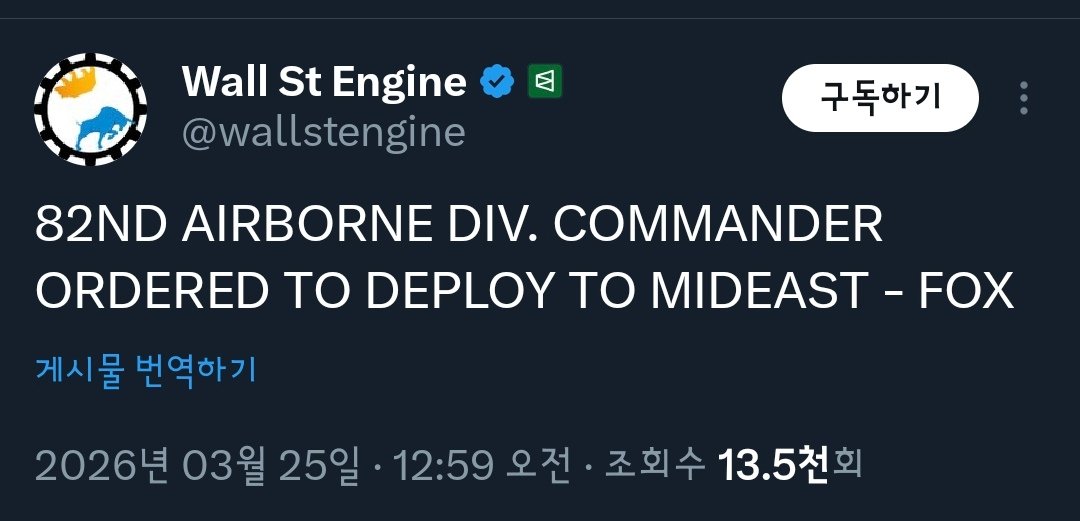The width and height of the screenshot is (1080, 521).
Task: Click the "82ND AIRBORNE DIV. COMMANDER" text line
Action: [x=459, y=227]
